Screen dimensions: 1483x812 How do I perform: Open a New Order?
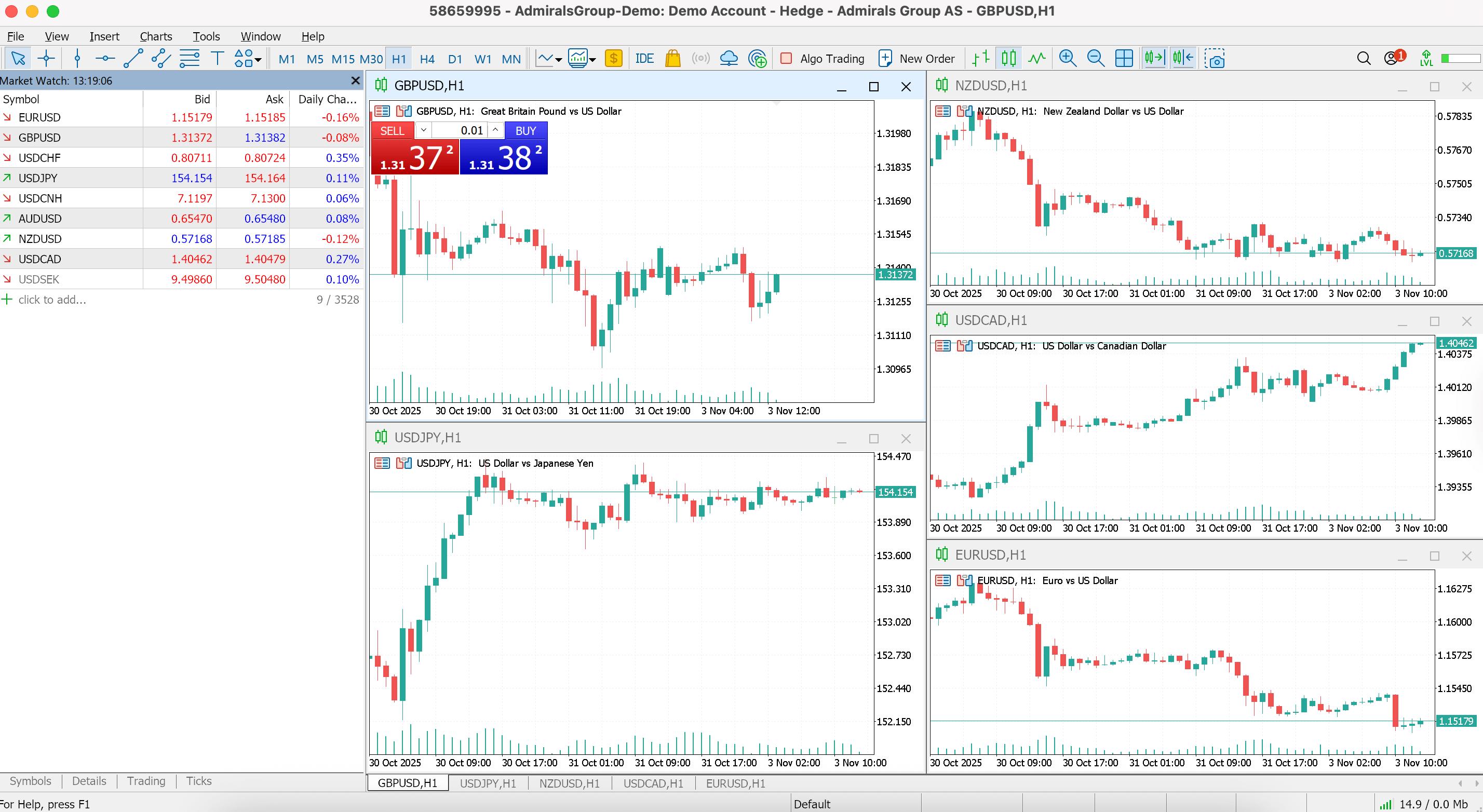[x=916, y=58]
